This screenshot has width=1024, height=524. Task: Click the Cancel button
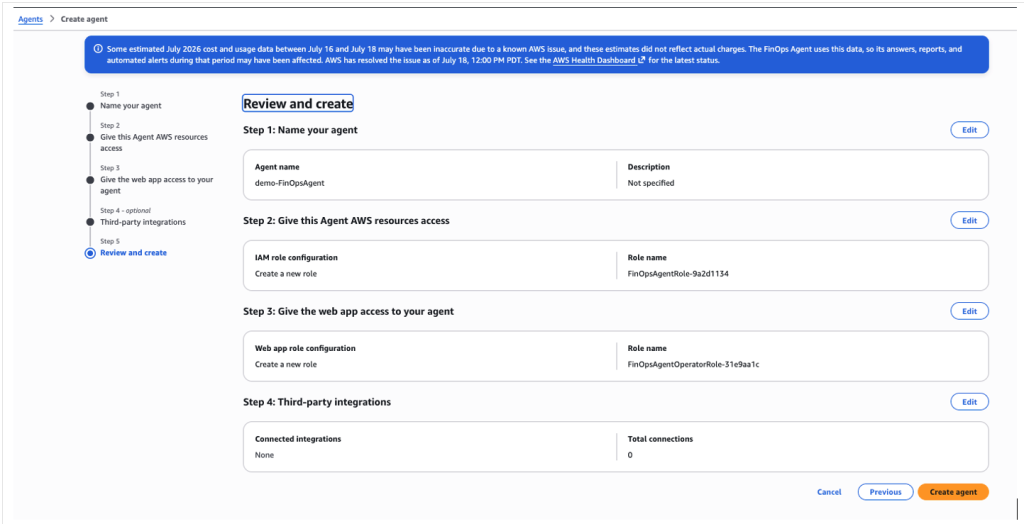point(829,492)
